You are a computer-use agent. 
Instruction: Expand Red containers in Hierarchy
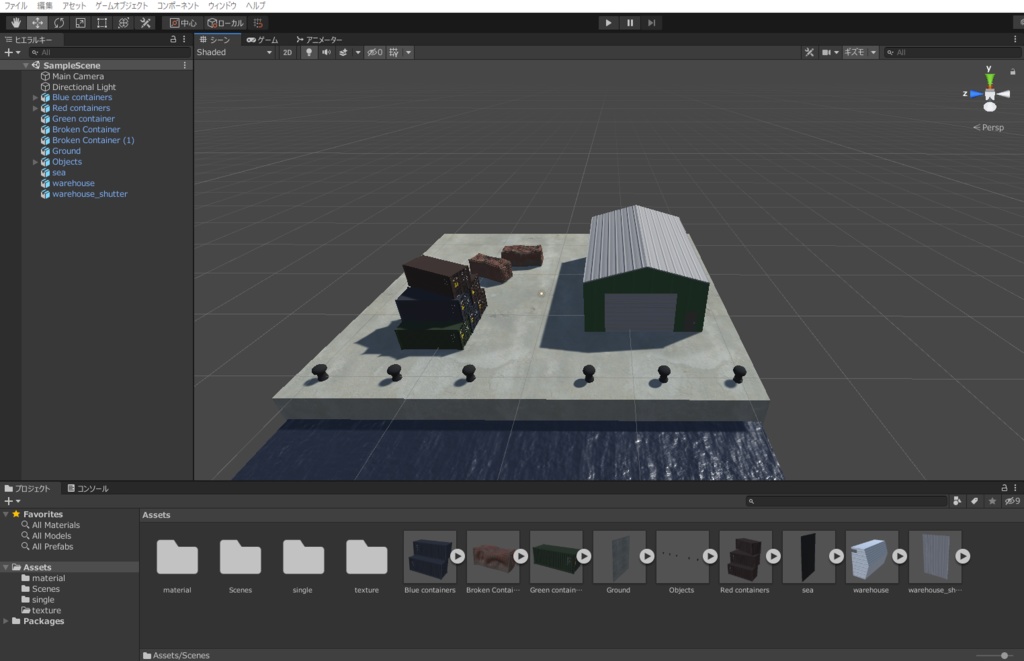coord(35,108)
